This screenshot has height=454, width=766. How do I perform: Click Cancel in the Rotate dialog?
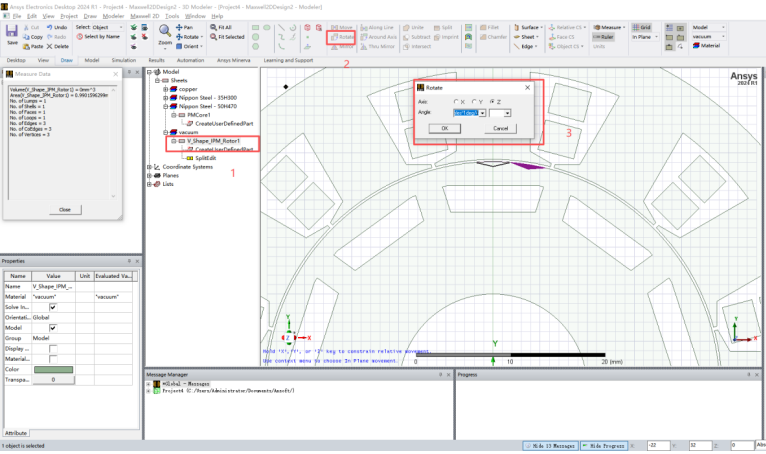(x=501, y=128)
